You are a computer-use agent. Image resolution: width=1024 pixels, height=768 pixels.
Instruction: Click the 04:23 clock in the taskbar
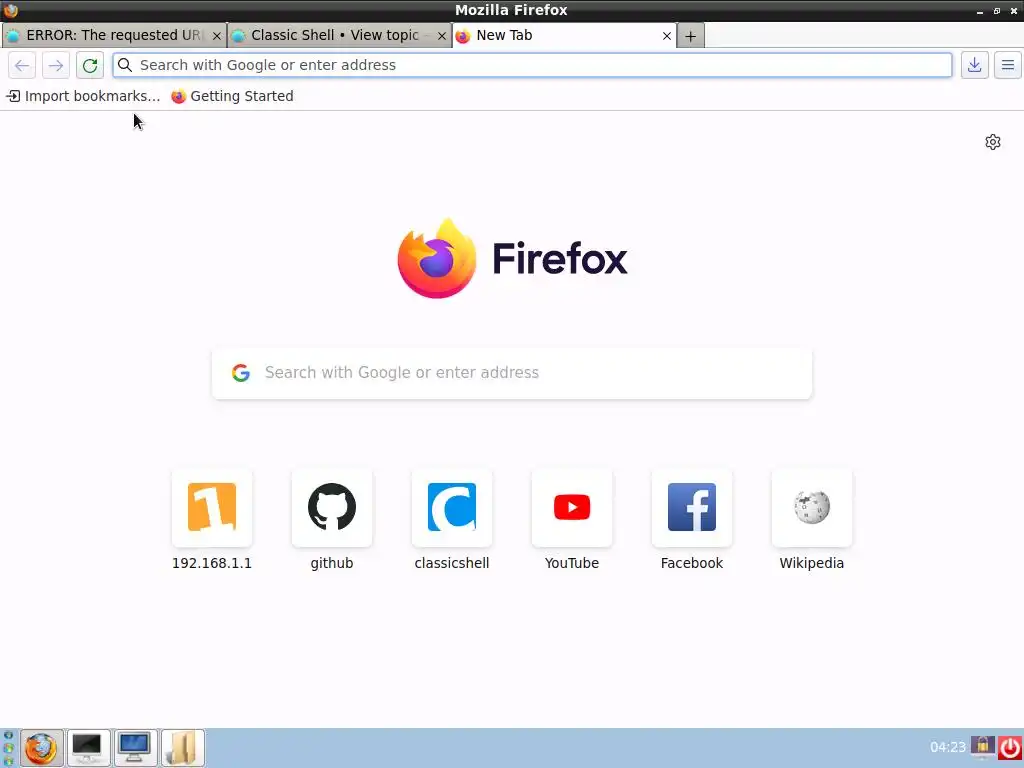[948, 747]
